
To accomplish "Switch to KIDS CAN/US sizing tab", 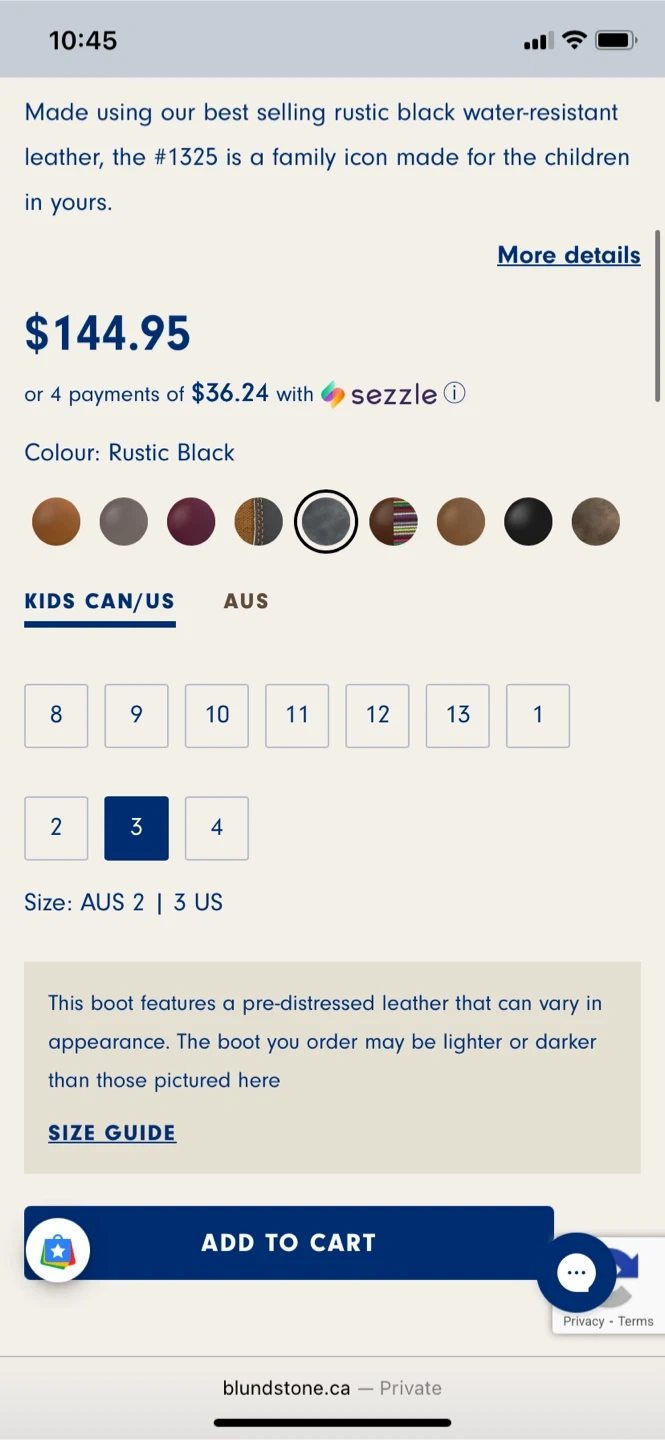I will tap(100, 602).
